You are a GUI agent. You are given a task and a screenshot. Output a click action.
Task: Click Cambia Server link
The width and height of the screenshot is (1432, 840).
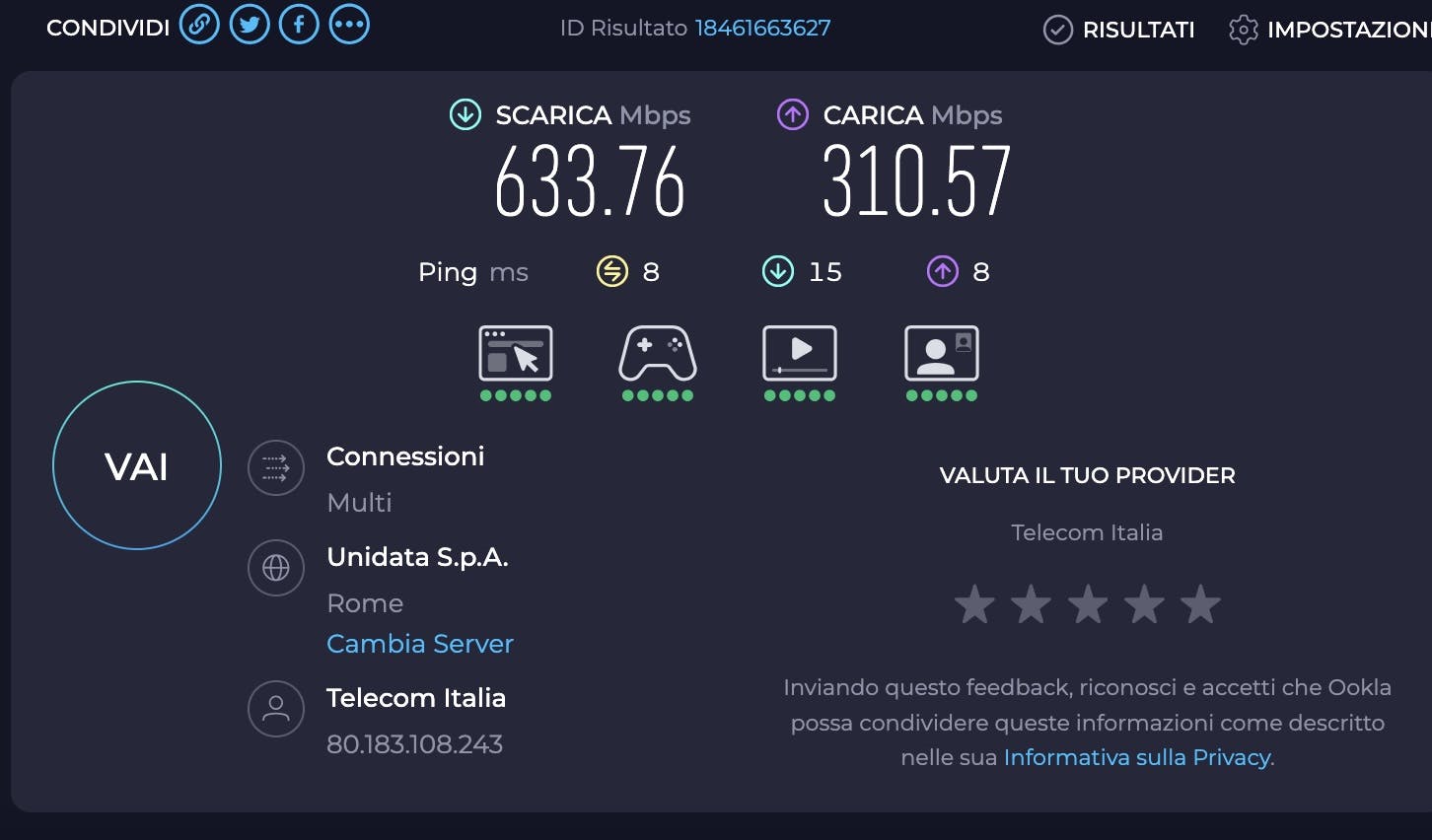(420, 644)
